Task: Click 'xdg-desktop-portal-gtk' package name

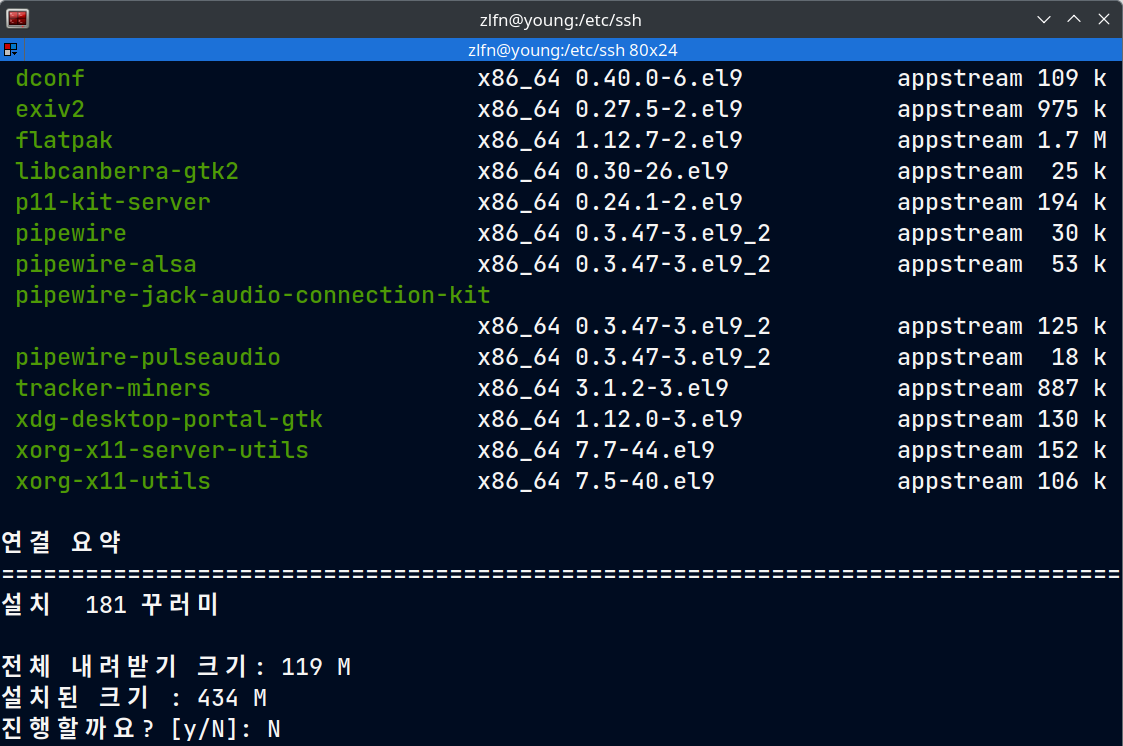Action: (168, 419)
